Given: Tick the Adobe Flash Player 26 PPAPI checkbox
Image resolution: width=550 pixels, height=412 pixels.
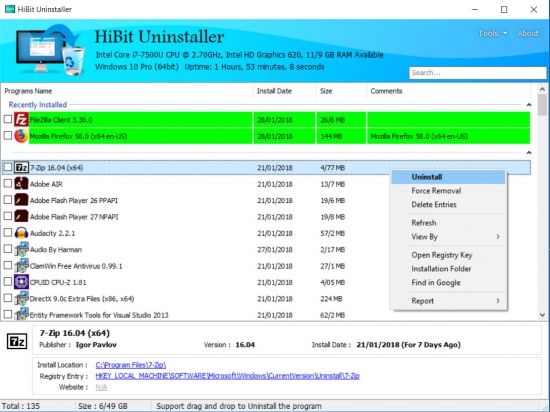Looking at the screenshot, I should (8, 200).
